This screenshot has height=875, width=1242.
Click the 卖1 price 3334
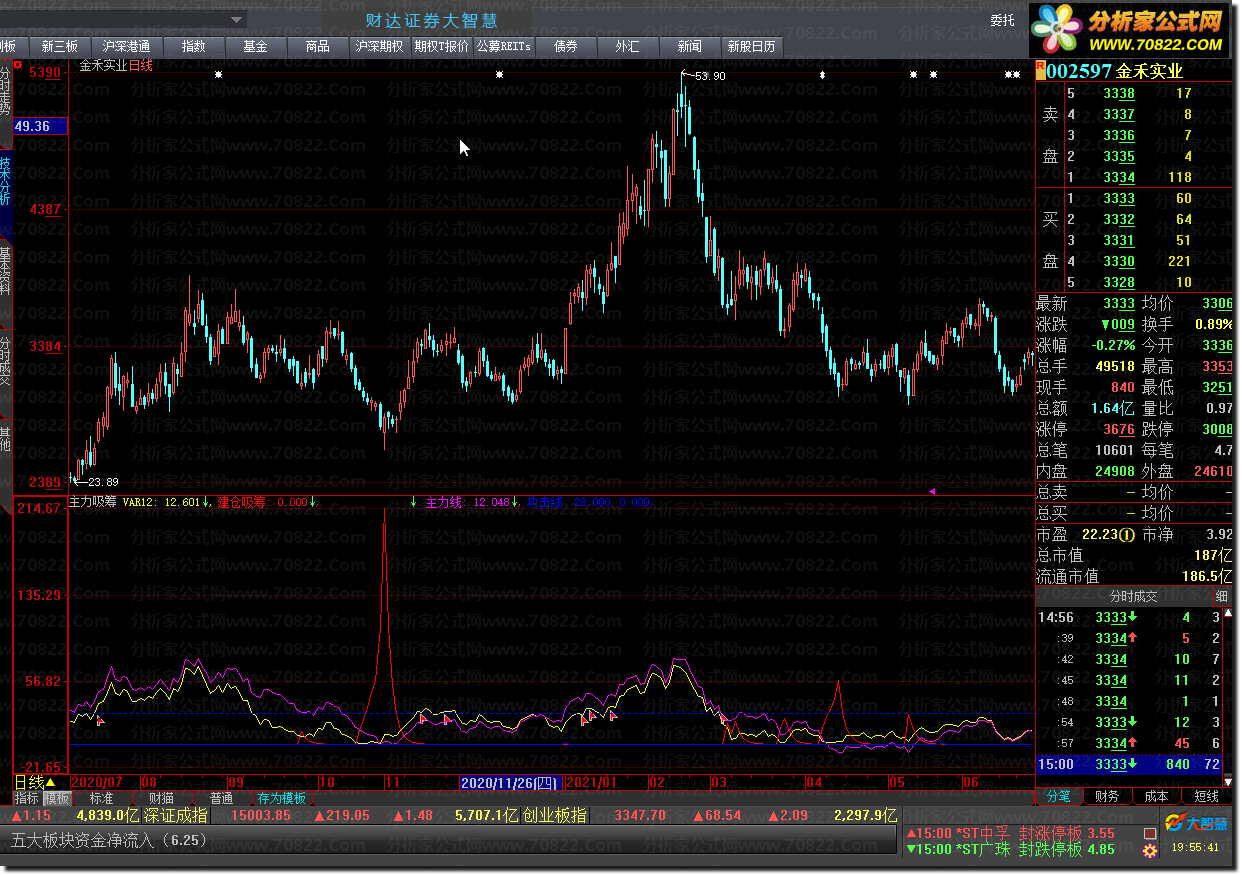1119,177
